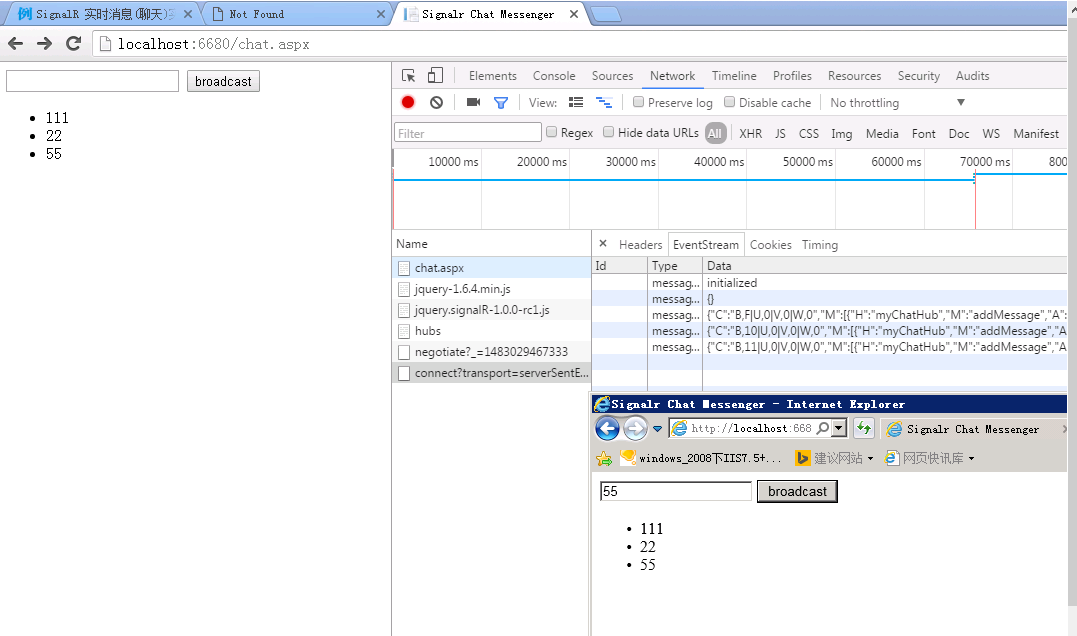Click the IE favorites star icon
The width and height of the screenshot is (1077, 636).
pos(604,459)
